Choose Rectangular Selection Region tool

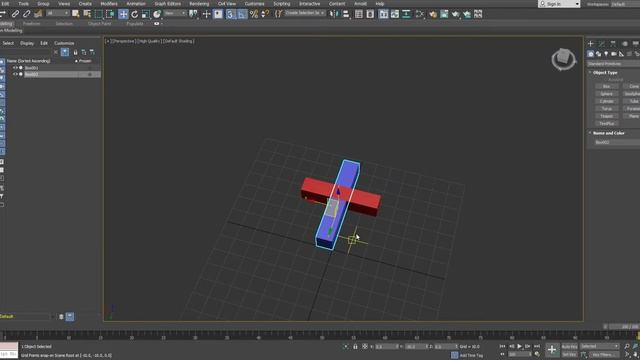click(98, 14)
